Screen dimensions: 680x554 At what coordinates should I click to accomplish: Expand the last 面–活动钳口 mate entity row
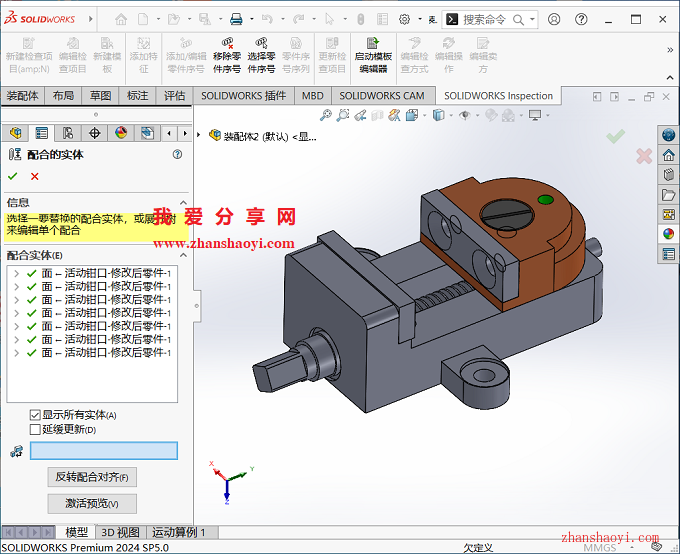tap(16, 353)
